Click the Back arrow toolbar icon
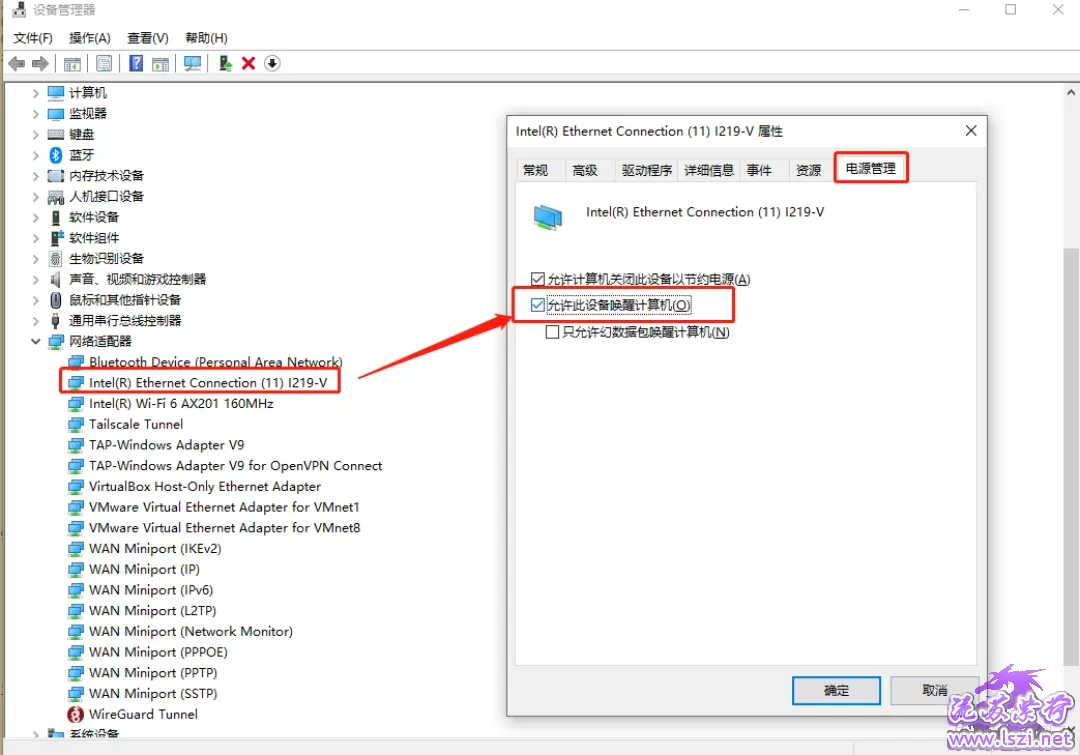Viewport: 1080px width, 755px height. [17, 63]
